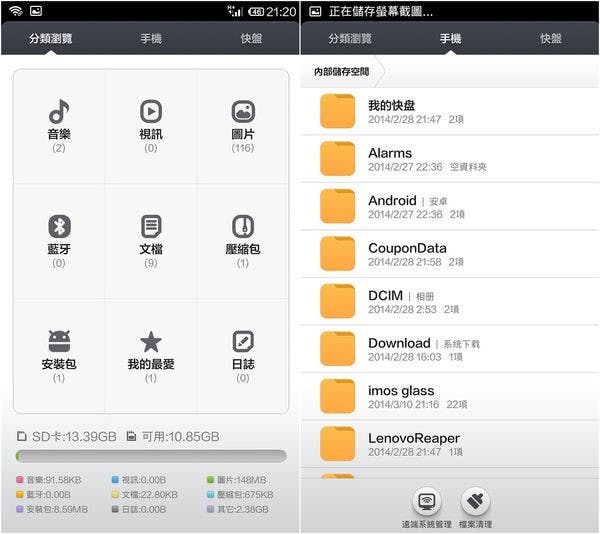Tap the pink 音樂 legend swatch
This screenshot has height=534, width=600.
click(x=20, y=480)
